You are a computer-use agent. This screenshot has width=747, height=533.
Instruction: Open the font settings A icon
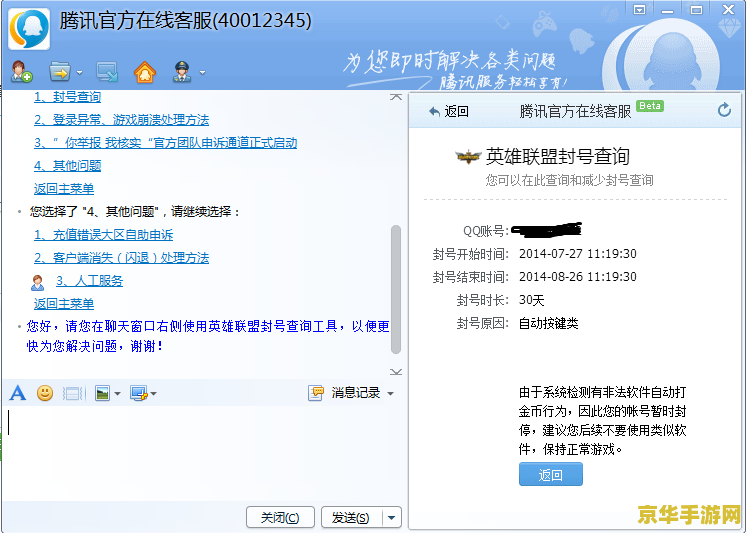(18, 393)
